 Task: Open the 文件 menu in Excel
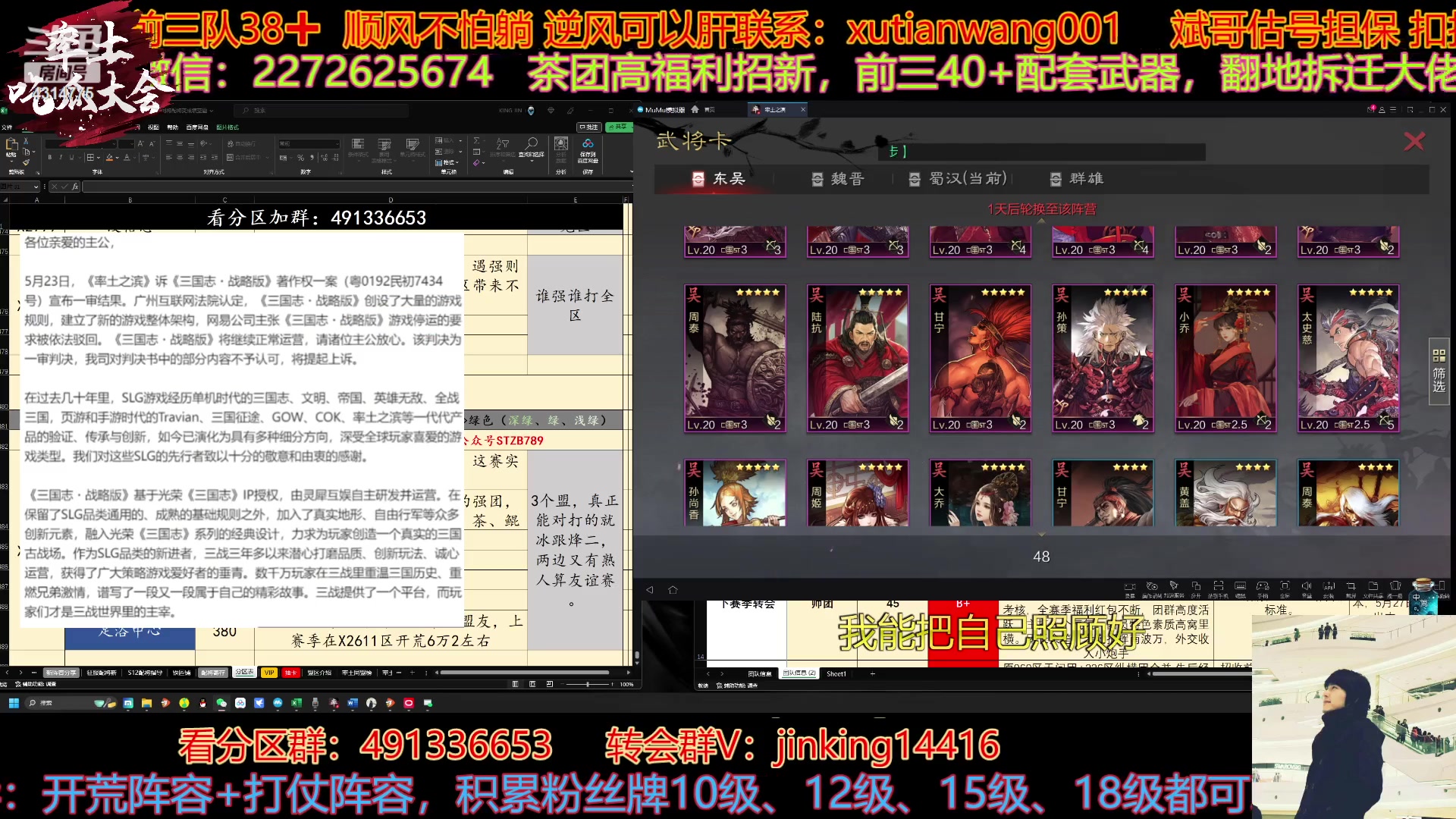pyautogui.click(x=7, y=127)
